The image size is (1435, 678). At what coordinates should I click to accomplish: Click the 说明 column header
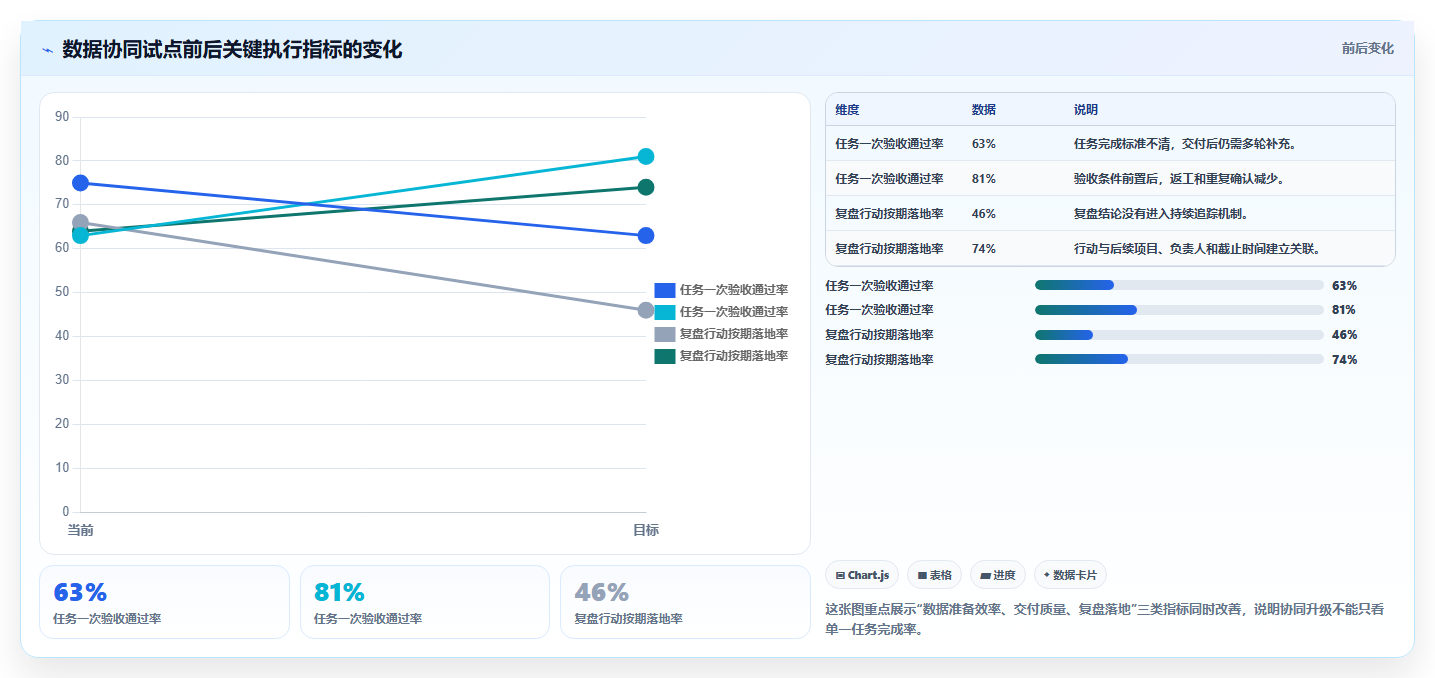tap(1086, 110)
